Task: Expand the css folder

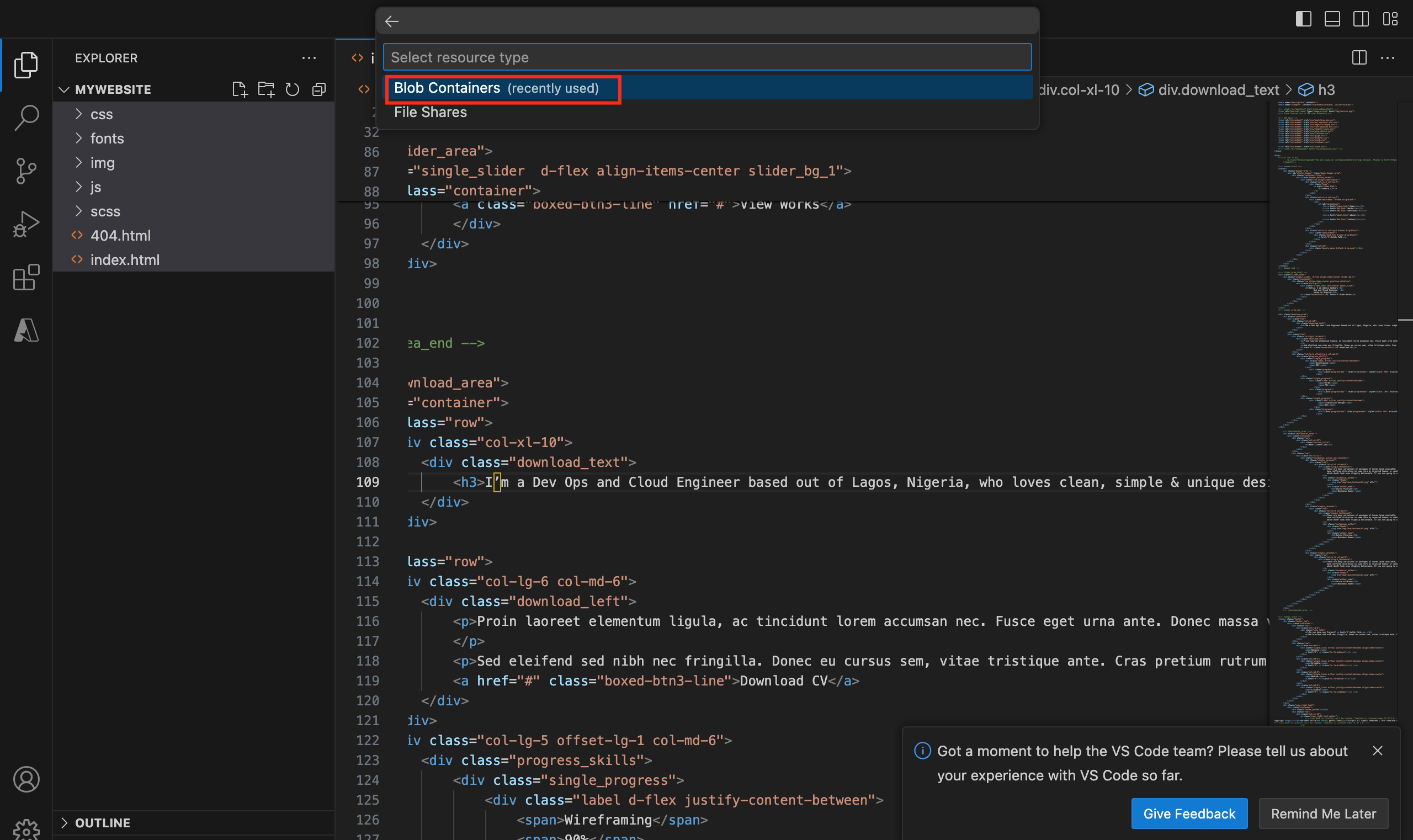Action: tap(102, 114)
